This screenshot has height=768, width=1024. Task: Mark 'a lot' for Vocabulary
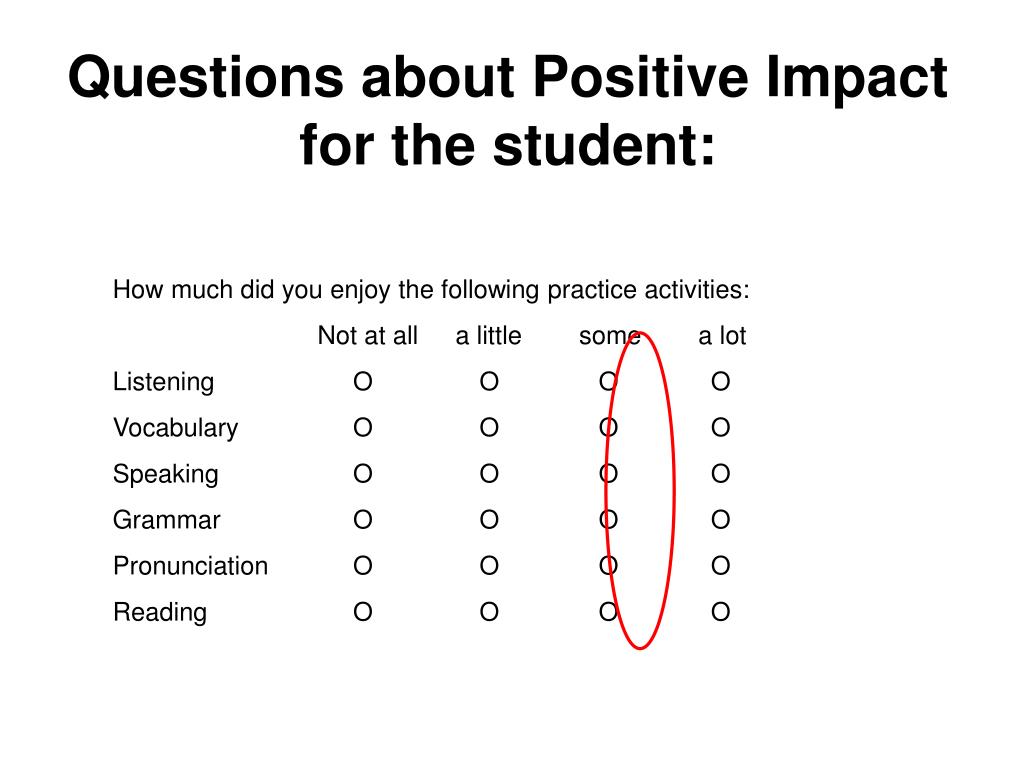coord(720,428)
